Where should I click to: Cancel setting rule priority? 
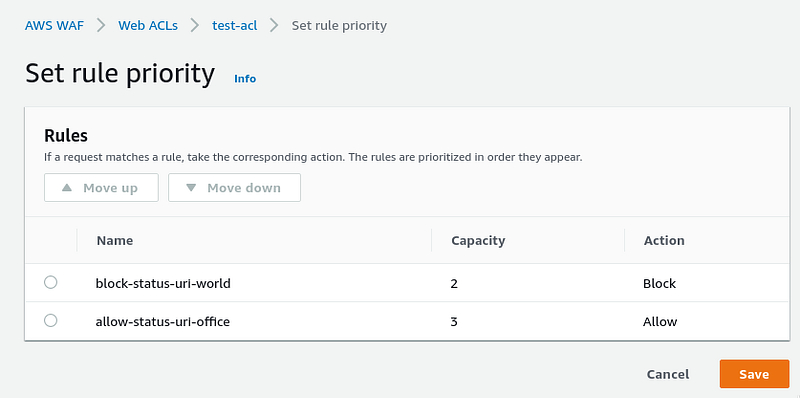pos(668,374)
